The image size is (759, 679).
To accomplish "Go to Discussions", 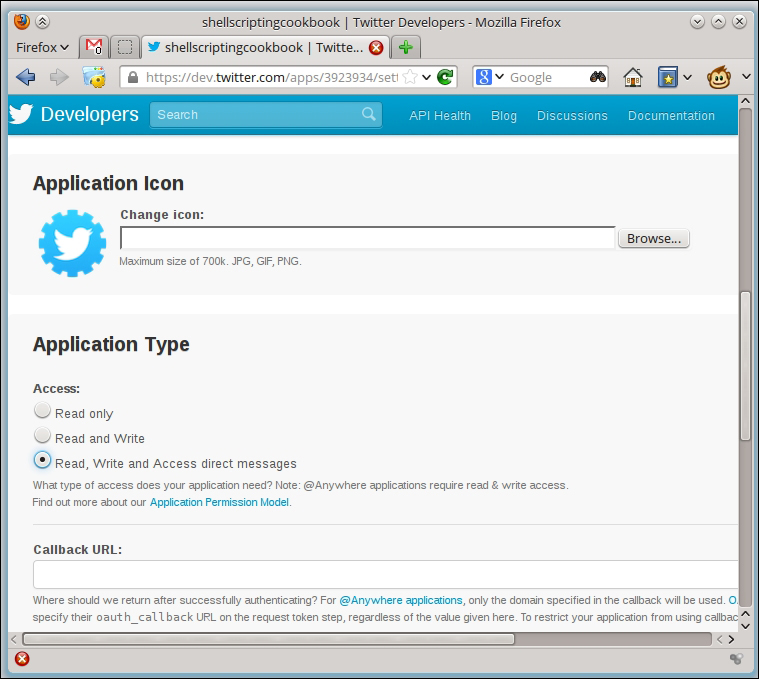I will [x=572, y=116].
